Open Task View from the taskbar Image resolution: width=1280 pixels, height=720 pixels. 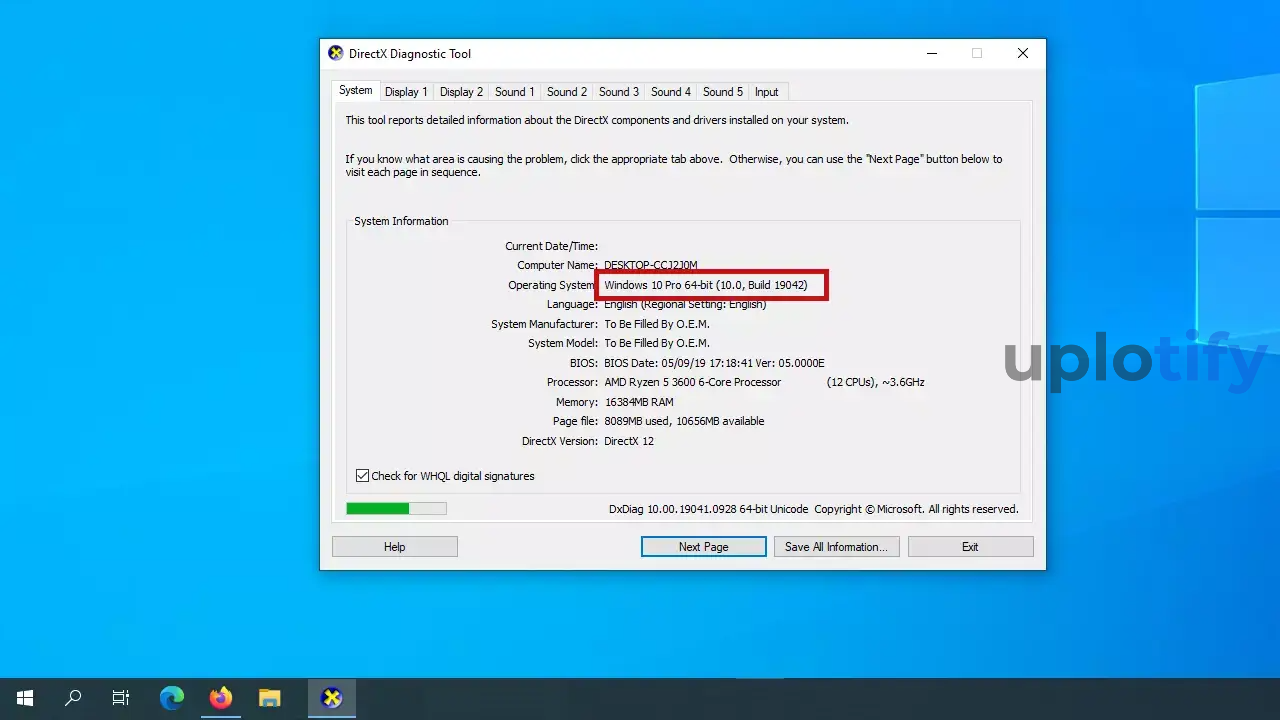pyautogui.click(x=121, y=698)
